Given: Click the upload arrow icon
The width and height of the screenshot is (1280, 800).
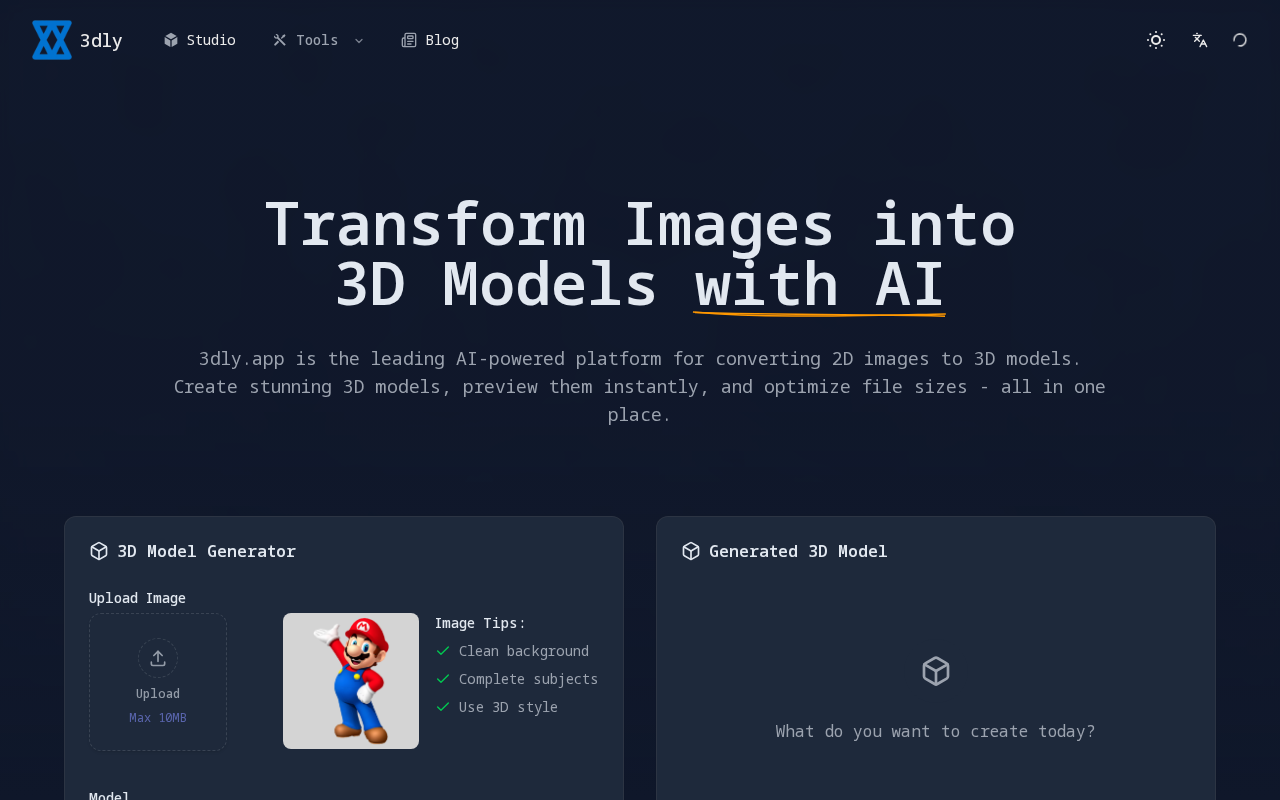Looking at the screenshot, I should pyautogui.click(x=158, y=658).
